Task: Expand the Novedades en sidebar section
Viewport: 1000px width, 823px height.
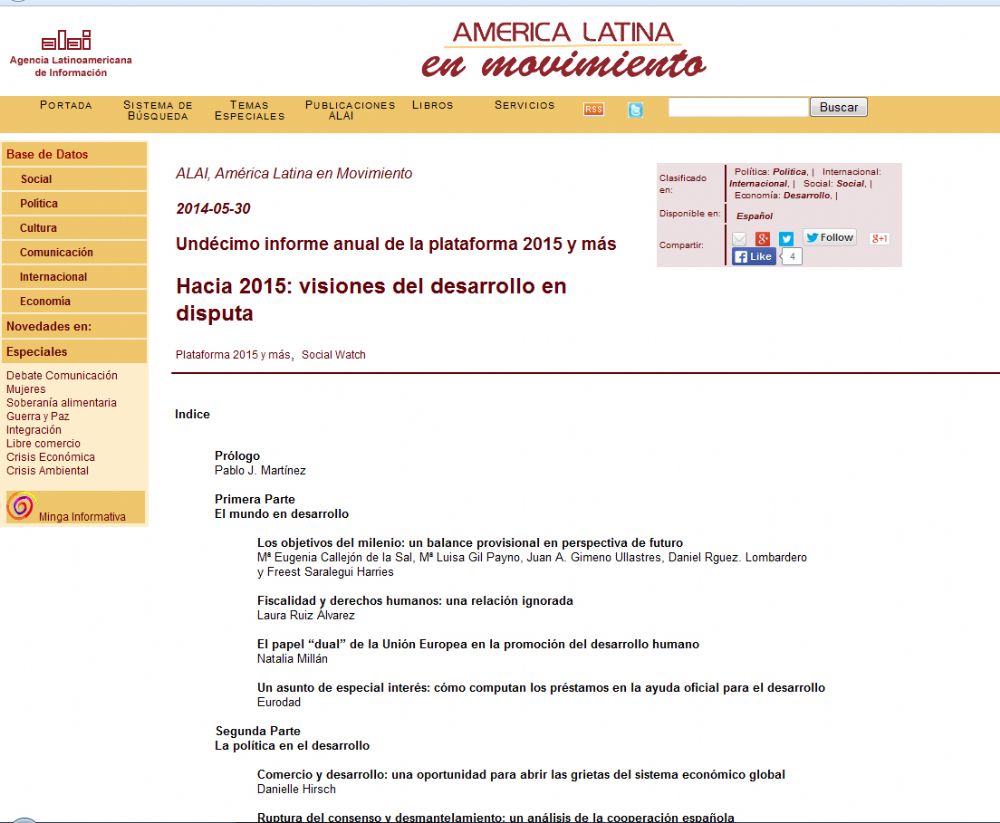Action: (x=49, y=326)
